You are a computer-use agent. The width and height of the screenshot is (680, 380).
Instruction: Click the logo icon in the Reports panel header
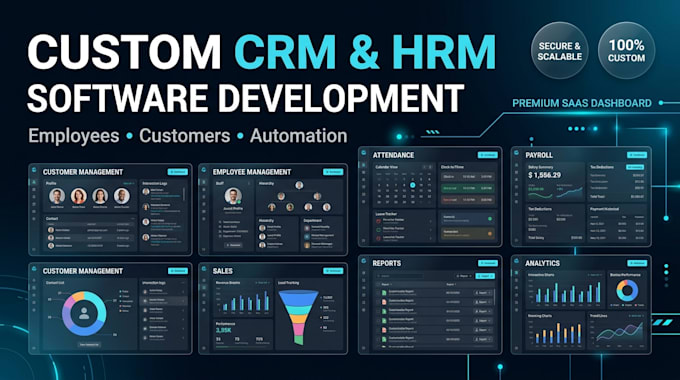(363, 261)
